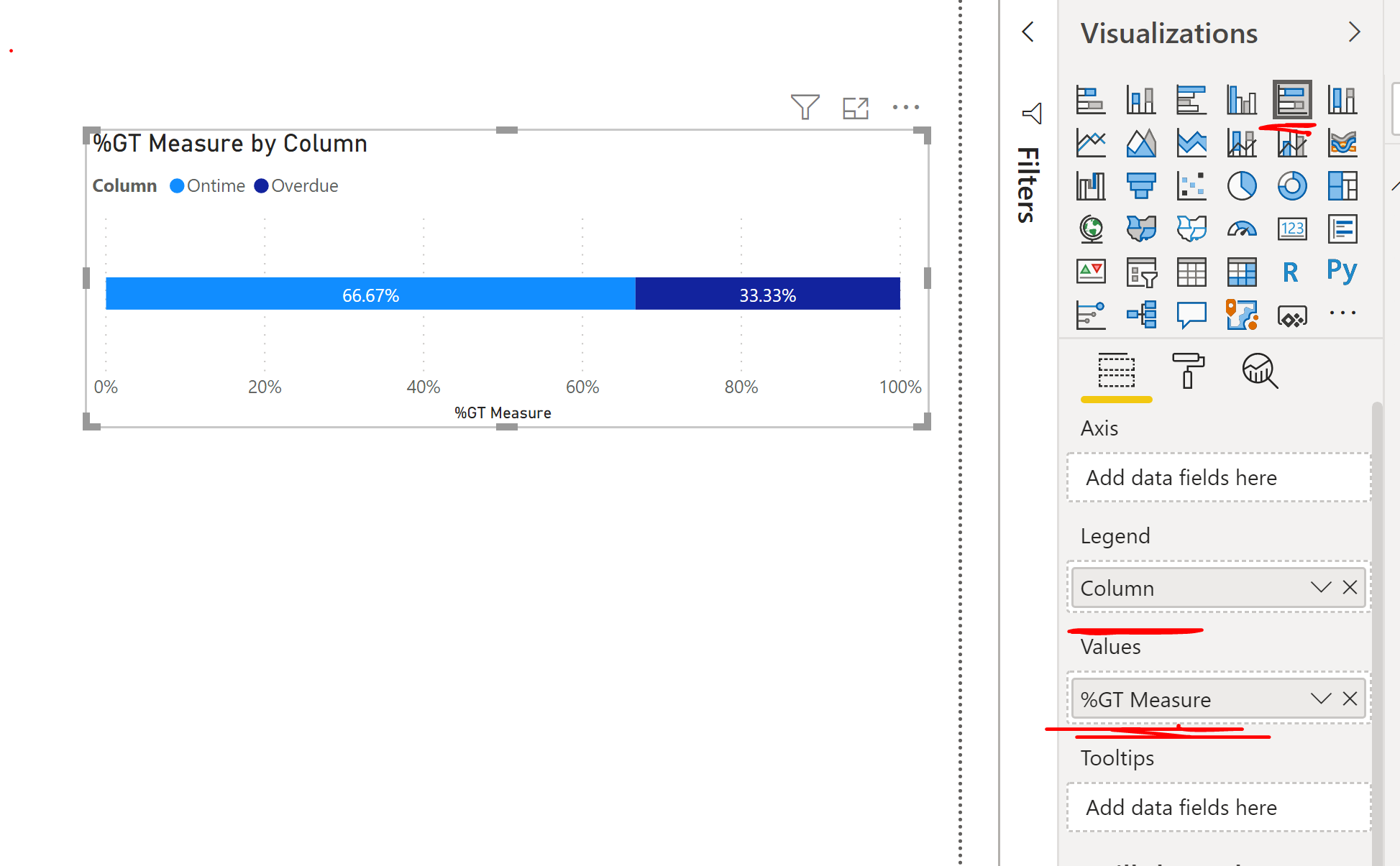Switch to the Fields tab
The image size is (1400, 866).
1116,372
